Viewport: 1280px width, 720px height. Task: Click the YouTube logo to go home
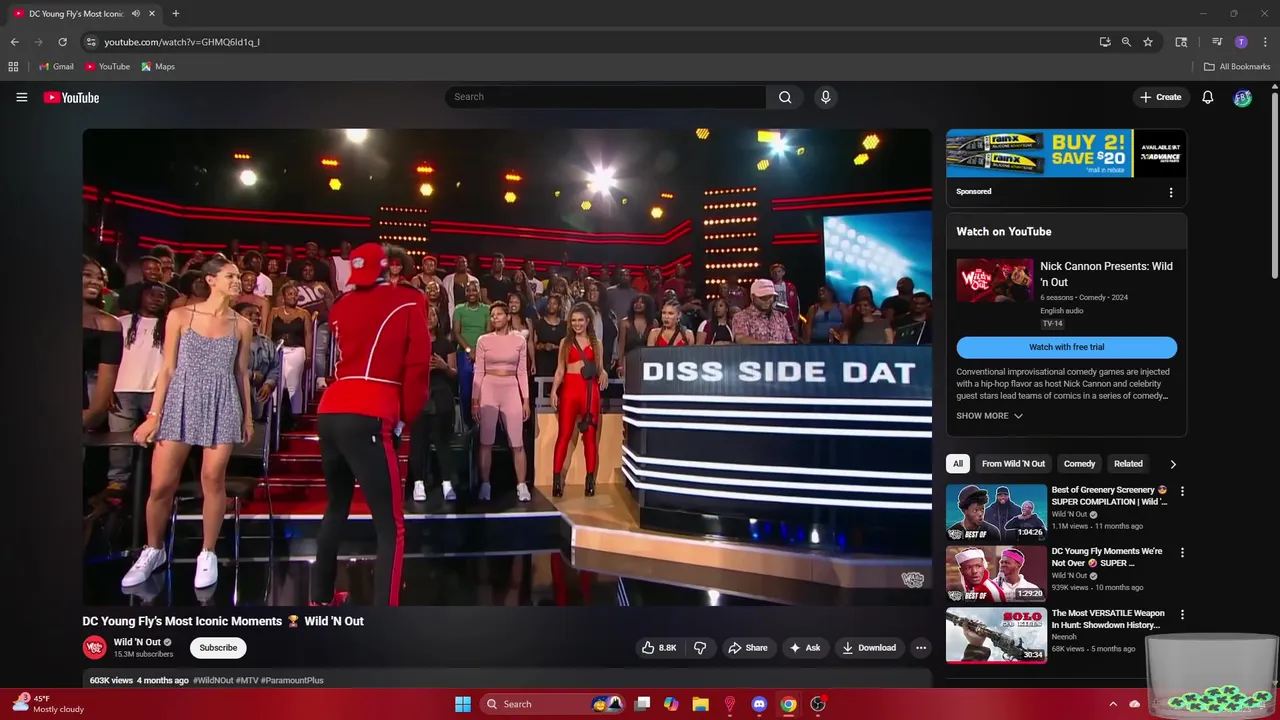pos(71,97)
